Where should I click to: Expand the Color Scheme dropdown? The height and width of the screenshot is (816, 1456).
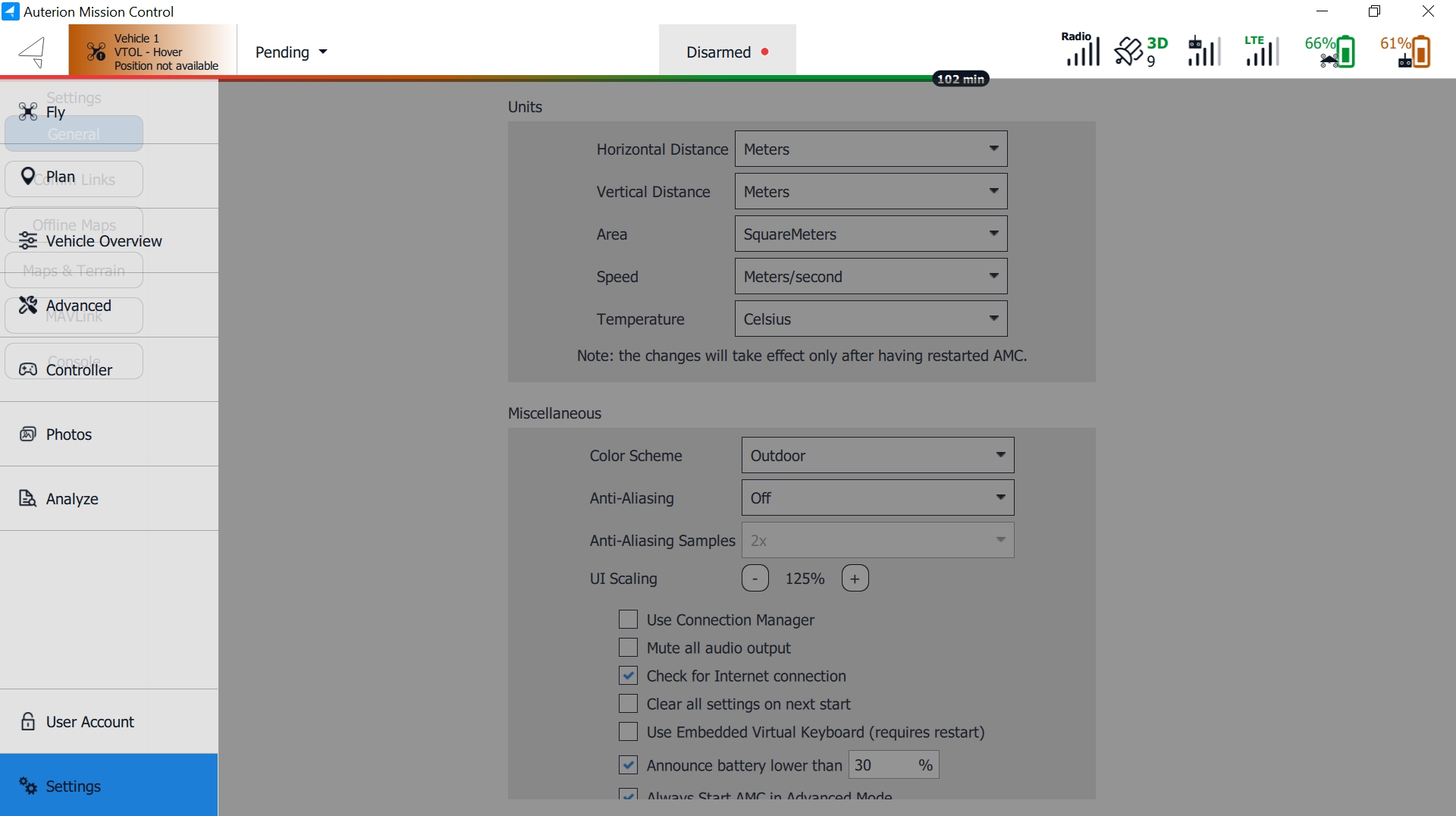877,456
